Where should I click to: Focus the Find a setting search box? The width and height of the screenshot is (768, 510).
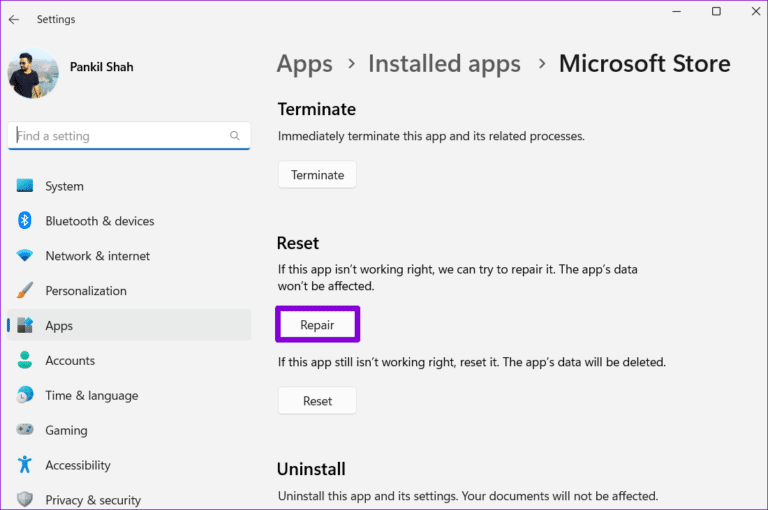[x=120, y=136]
